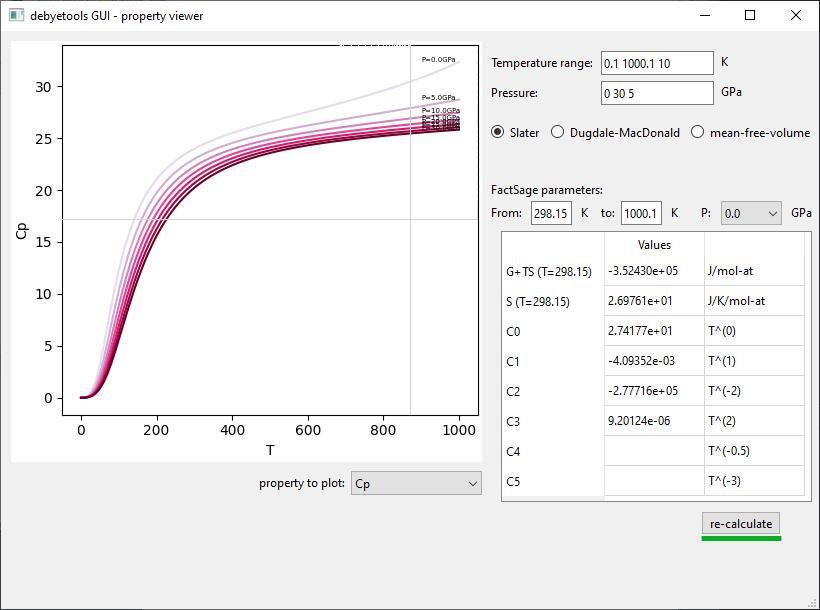Focus the Temperature range input field
This screenshot has width=820, height=610.
click(657, 63)
